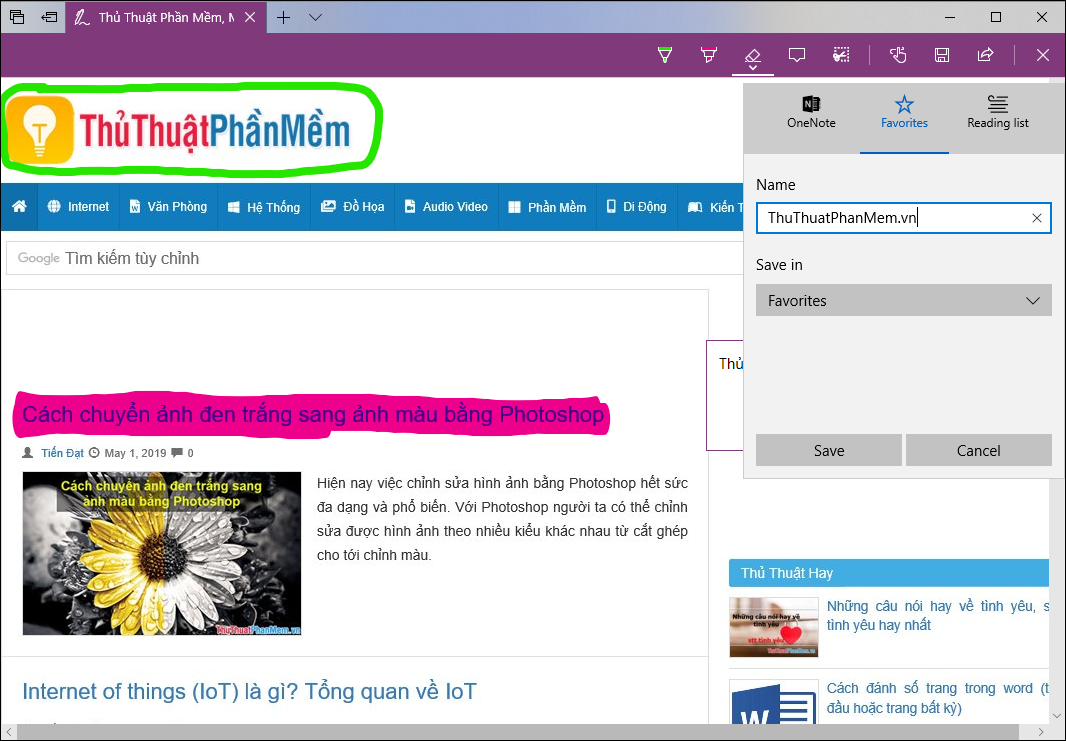1066x741 pixels.
Task: Select the pink highlighter tool
Action: coord(708,55)
